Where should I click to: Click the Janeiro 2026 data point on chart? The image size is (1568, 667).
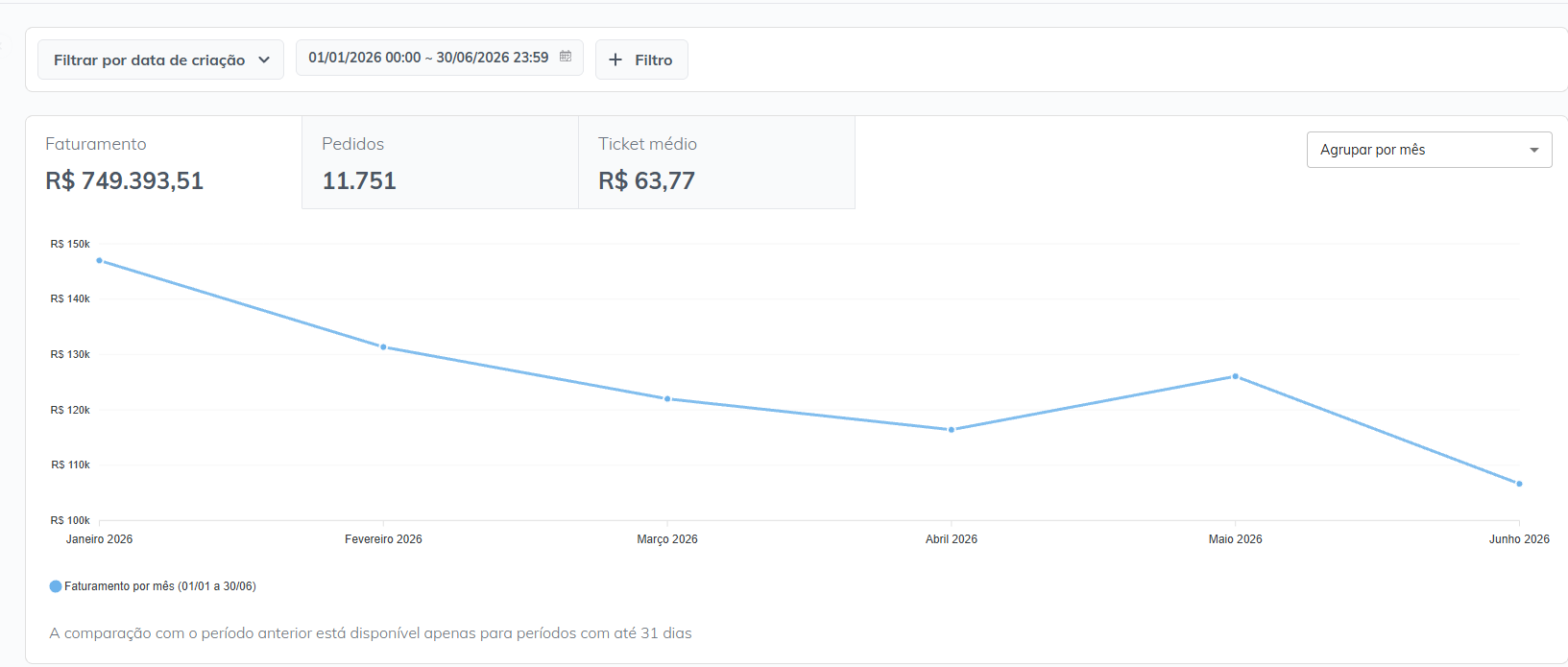[x=99, y=260]
